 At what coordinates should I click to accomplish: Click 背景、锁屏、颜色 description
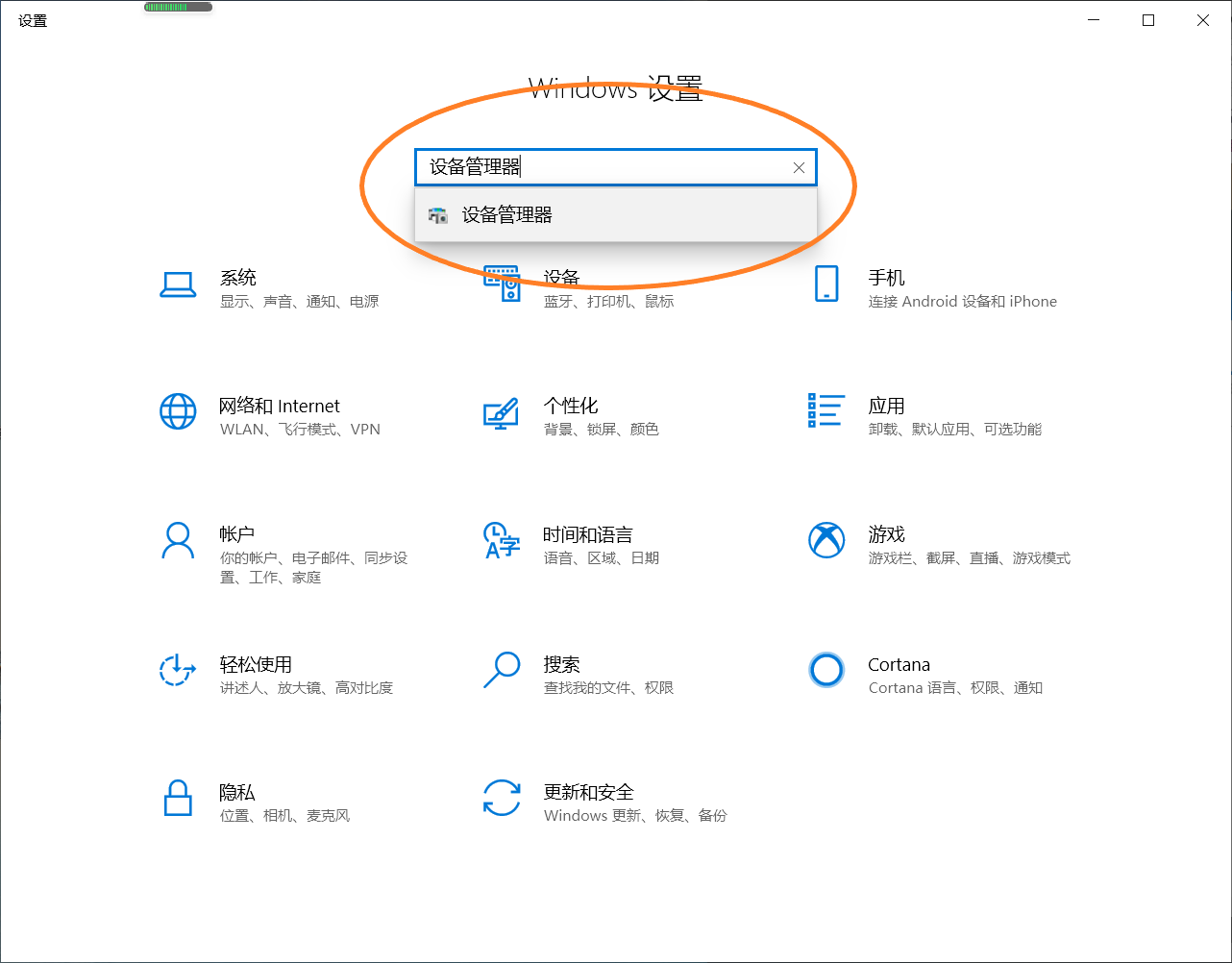coord(602,430)
